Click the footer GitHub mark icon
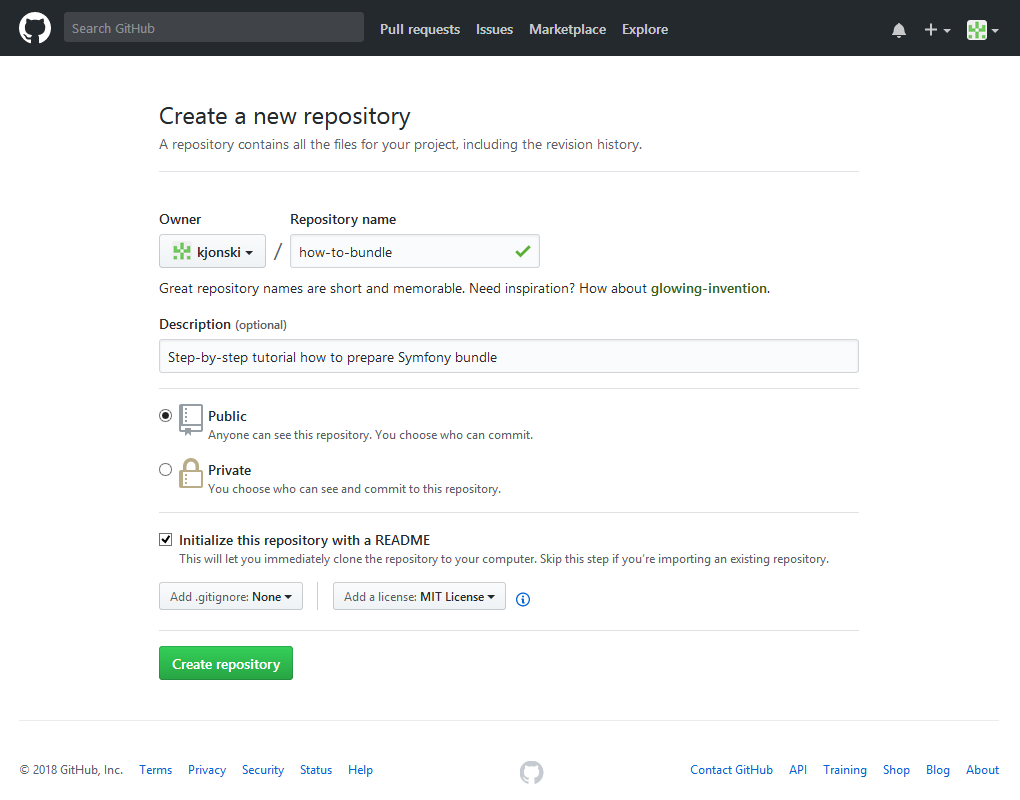 coord(531,772)
